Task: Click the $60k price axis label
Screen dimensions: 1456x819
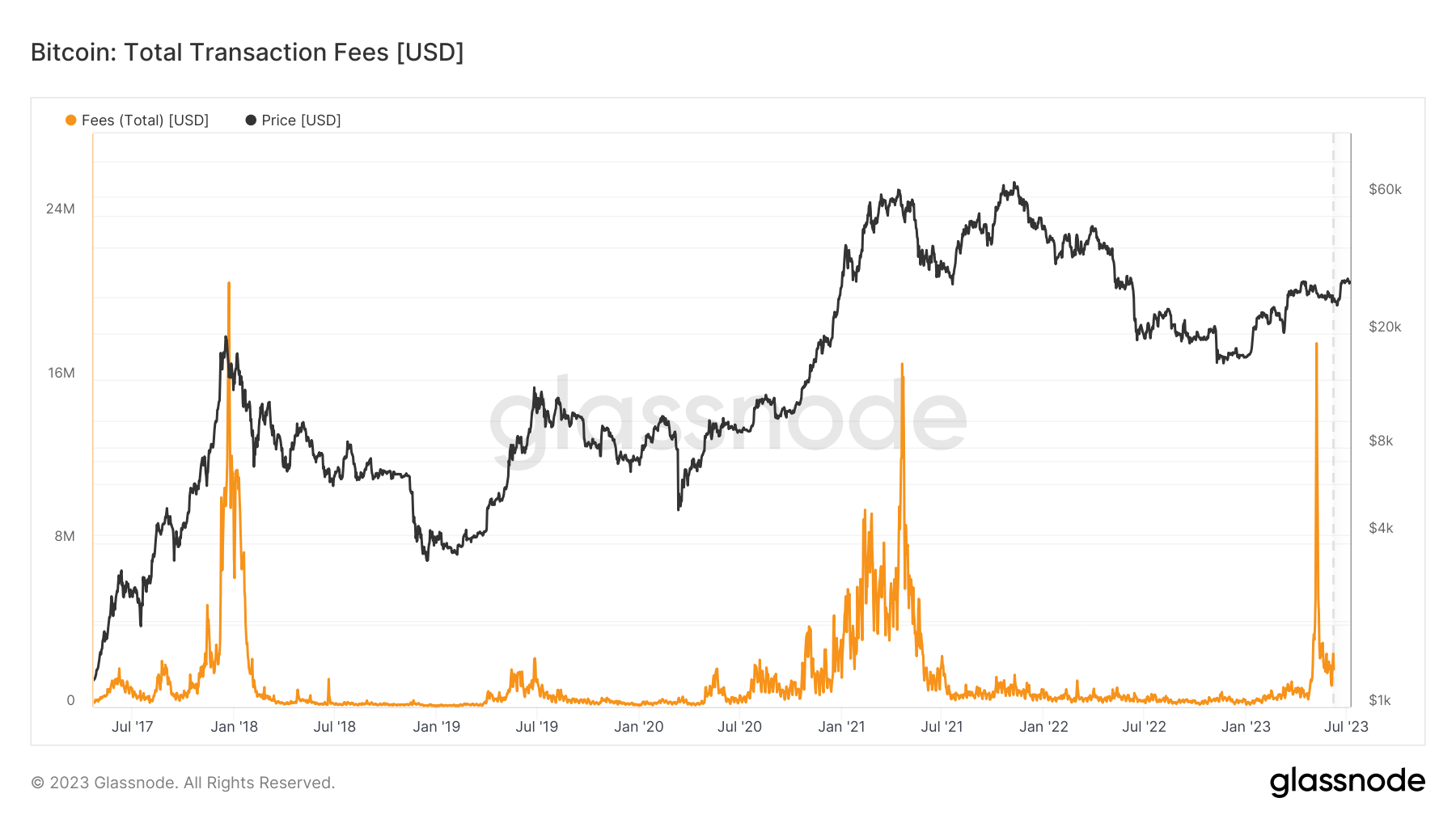Action: pos(1385,189)
